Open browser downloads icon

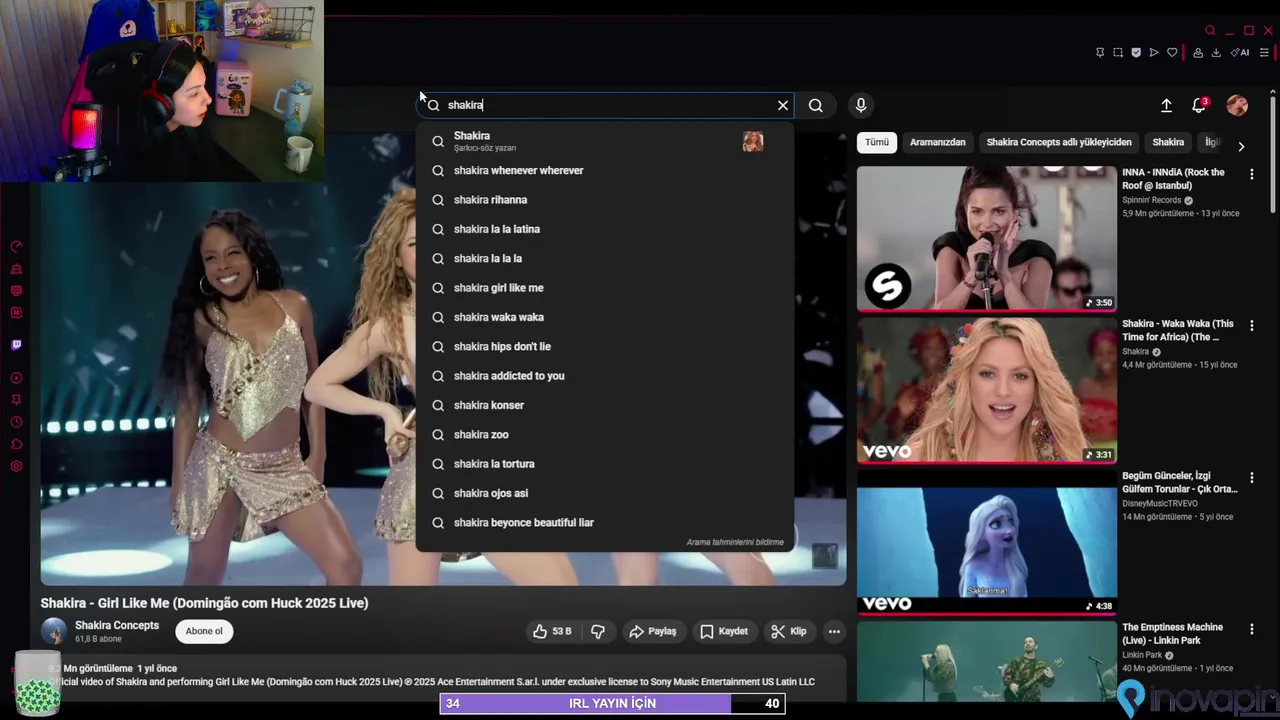point(1216,53)
